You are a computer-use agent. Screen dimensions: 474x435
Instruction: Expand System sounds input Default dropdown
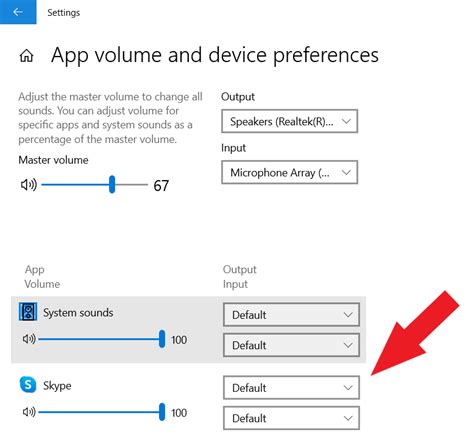click(291, 345)
